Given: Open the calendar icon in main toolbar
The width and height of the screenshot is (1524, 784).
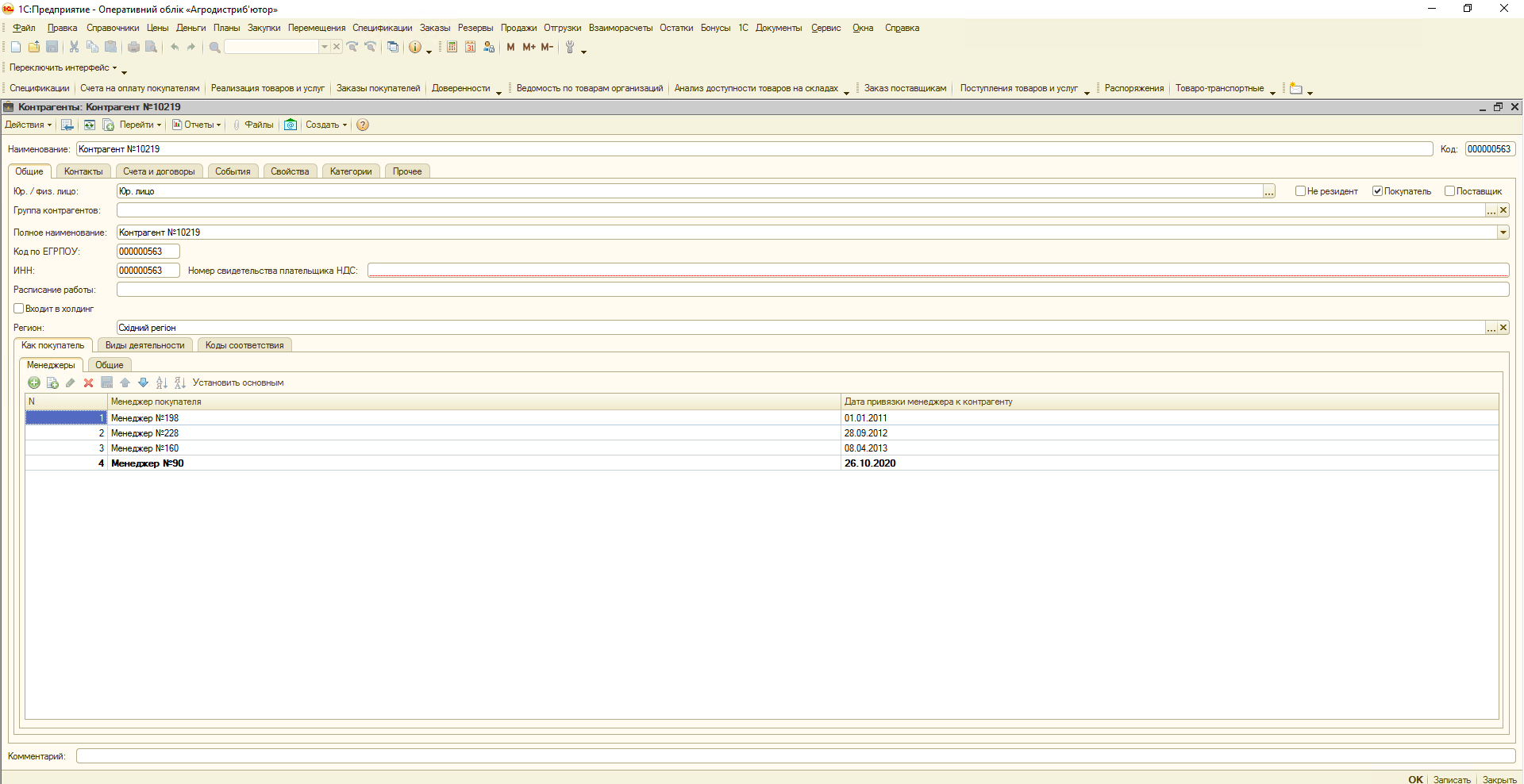Looking at the screenshot, I should point(470,47).
